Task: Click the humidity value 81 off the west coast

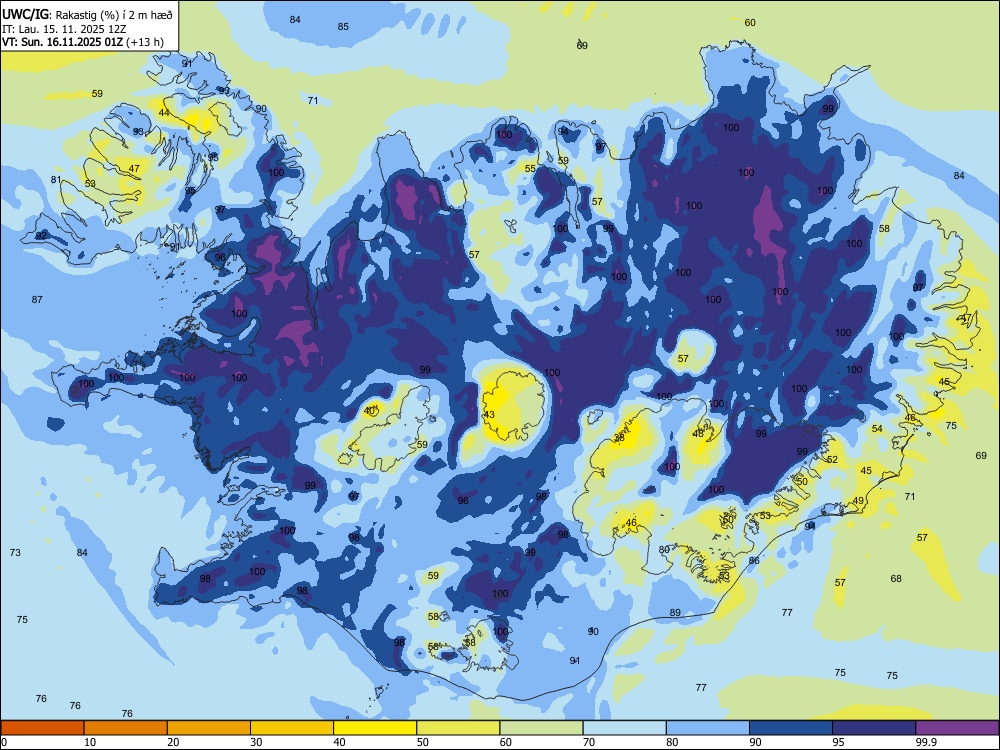Action: click(56, 180)
